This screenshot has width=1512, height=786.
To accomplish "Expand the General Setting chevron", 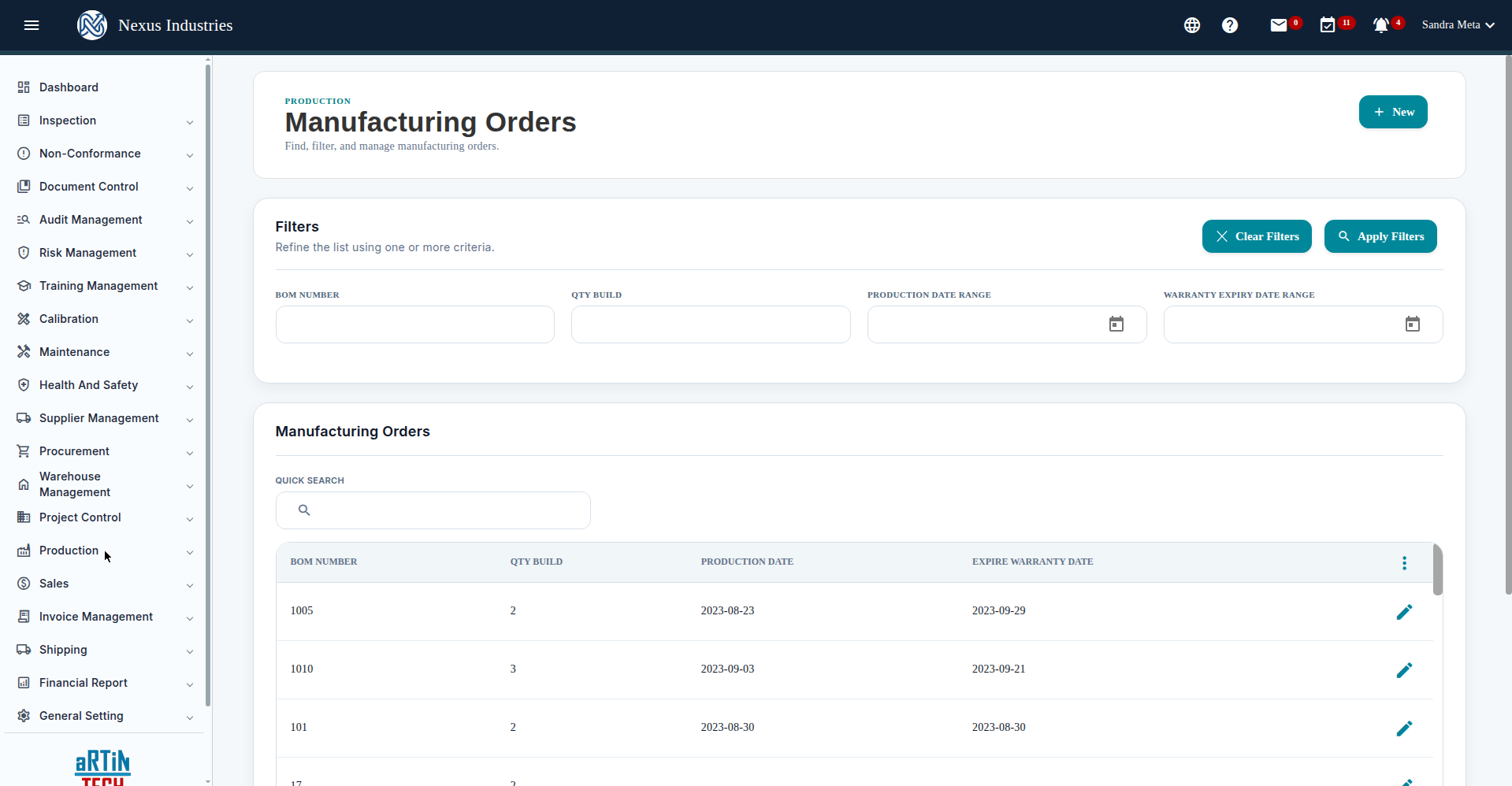I will (190, 717).
